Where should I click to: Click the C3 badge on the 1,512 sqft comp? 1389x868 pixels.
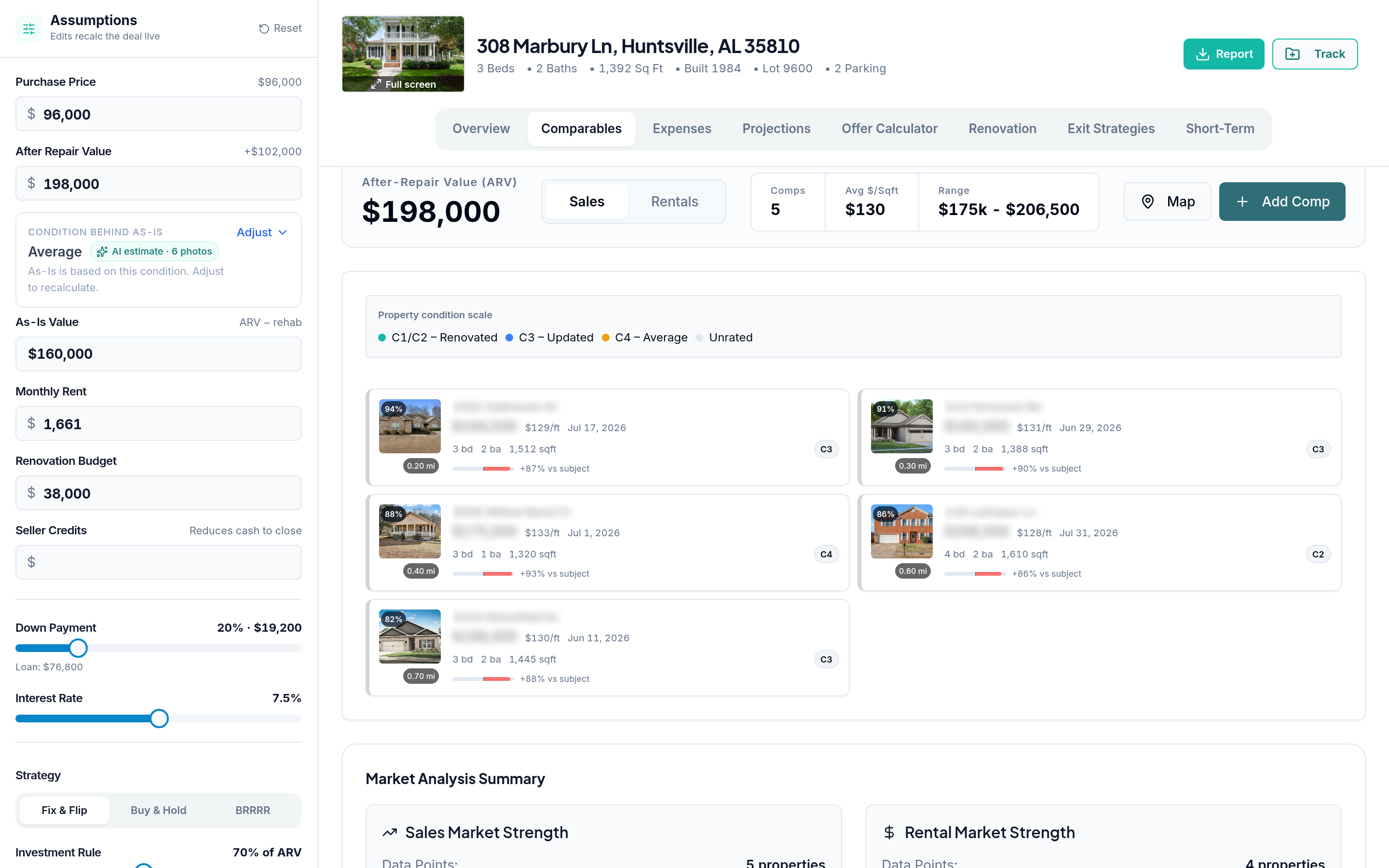click(826, 449)
